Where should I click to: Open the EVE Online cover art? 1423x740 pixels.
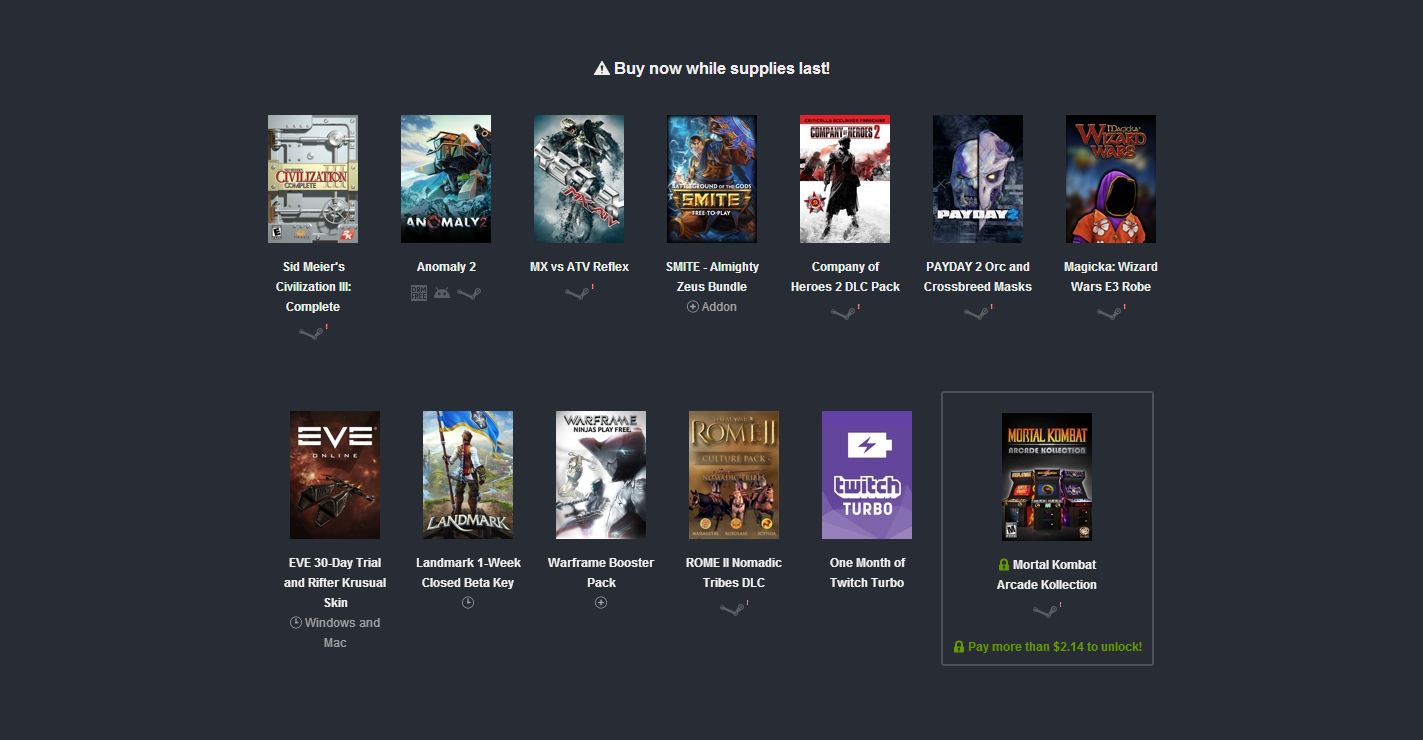[x=335, y=475]
